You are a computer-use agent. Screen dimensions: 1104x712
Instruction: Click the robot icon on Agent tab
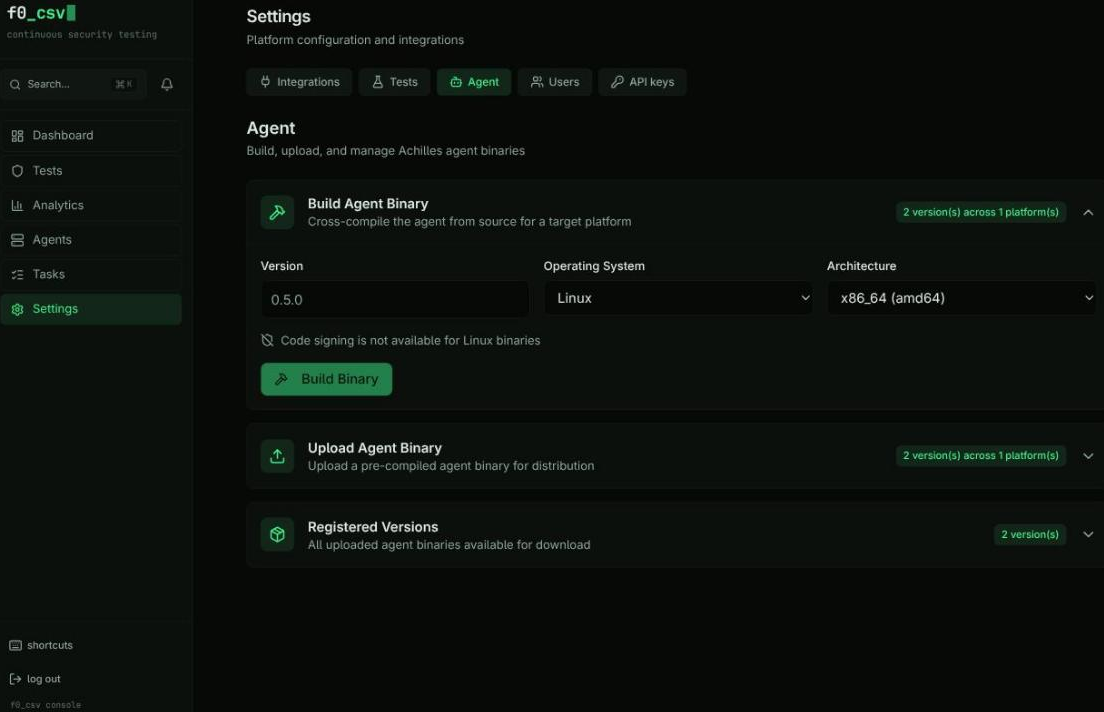[456, 82]
